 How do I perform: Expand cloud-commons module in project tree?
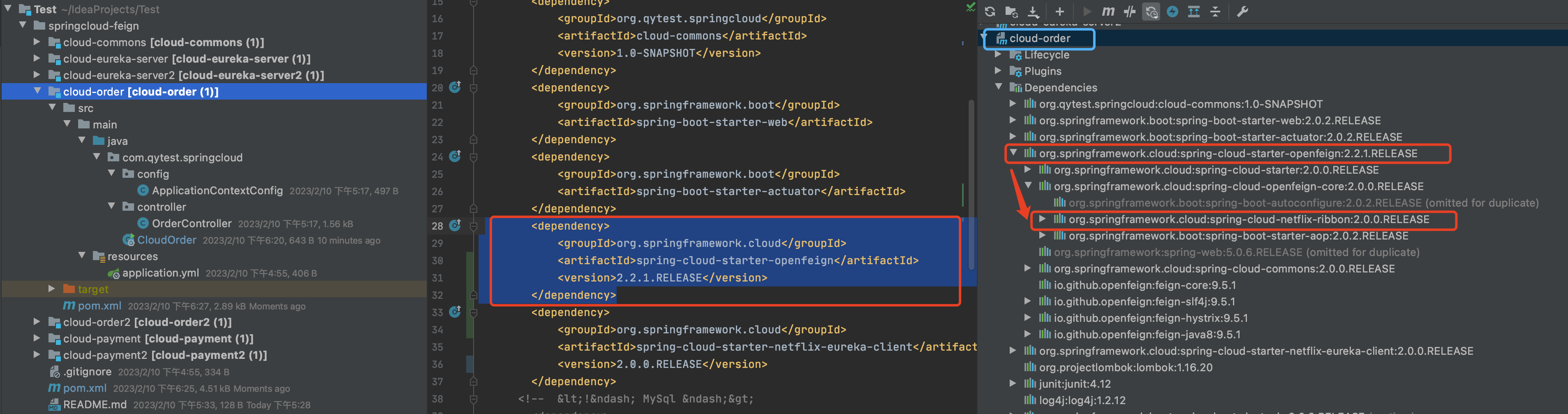(37, 42)
